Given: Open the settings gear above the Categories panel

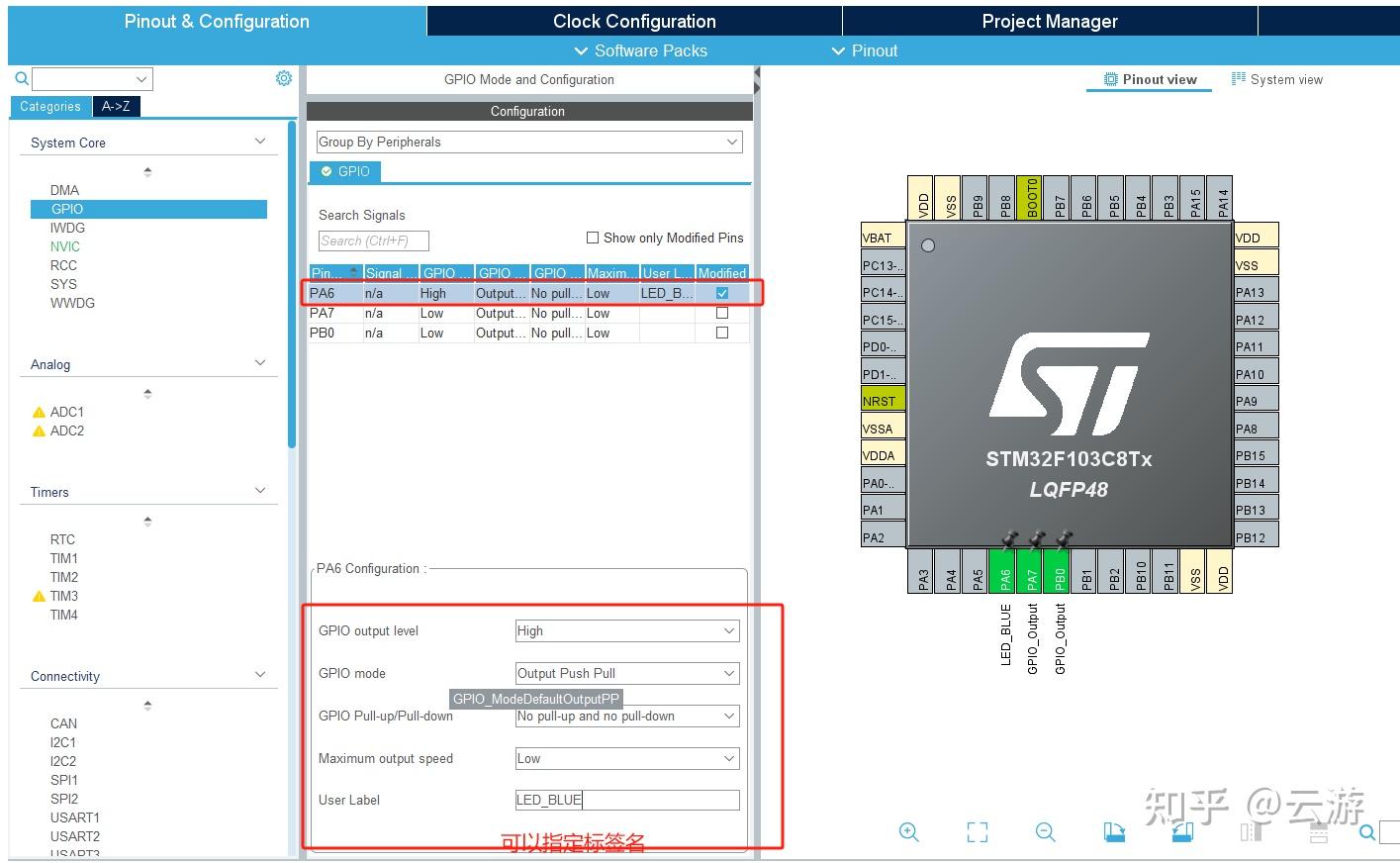Looking at the screenshot, I should pyautogui.click(x=284, y=78).
